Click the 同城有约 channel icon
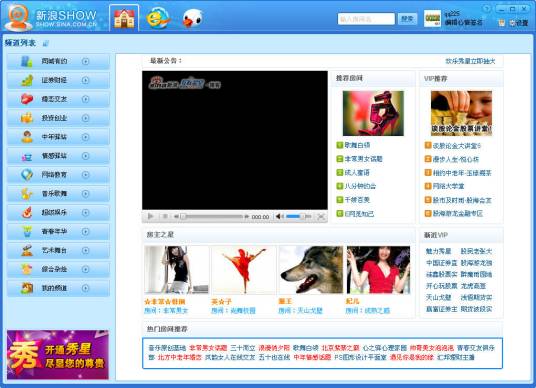 click(x=27, y=62)
